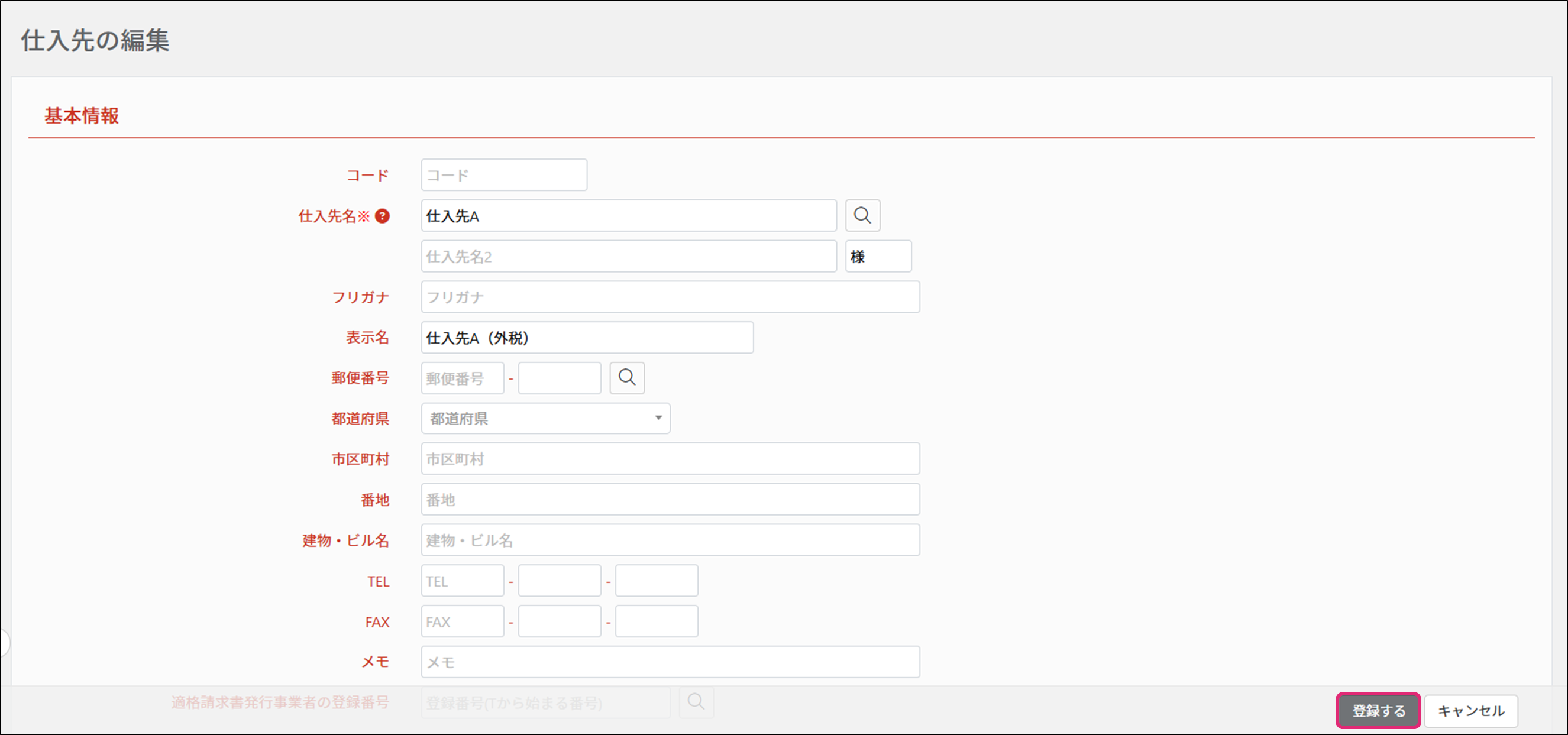Viewport: 1568px width, 735px height.
Task: Click the 市区町村 input field
Action: [x=670, y=459]
